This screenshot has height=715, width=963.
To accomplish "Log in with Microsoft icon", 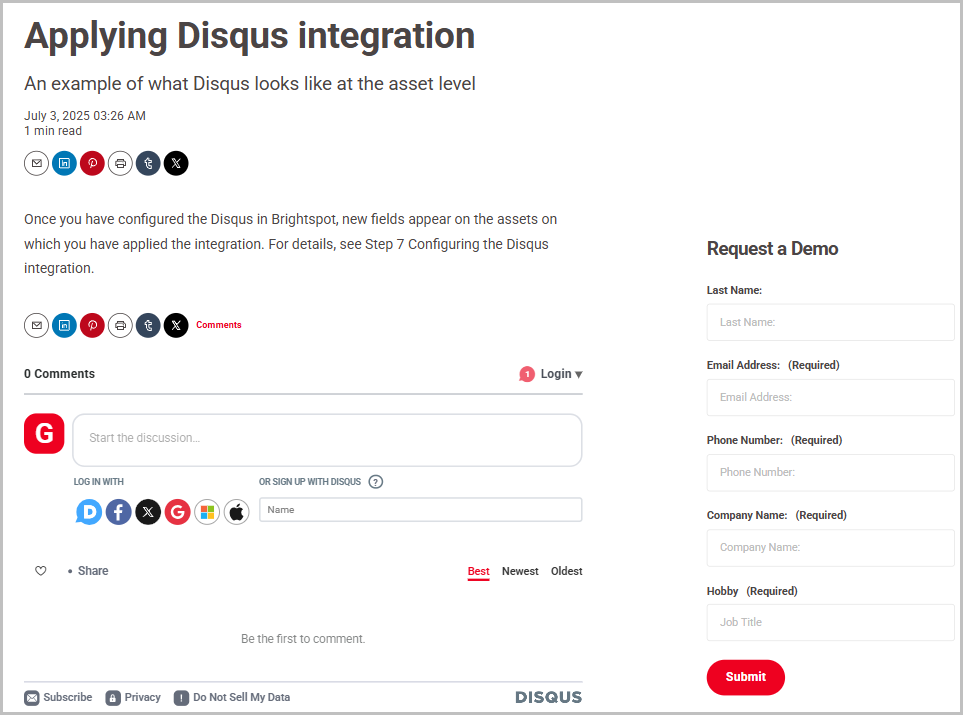I will point(207,513).
